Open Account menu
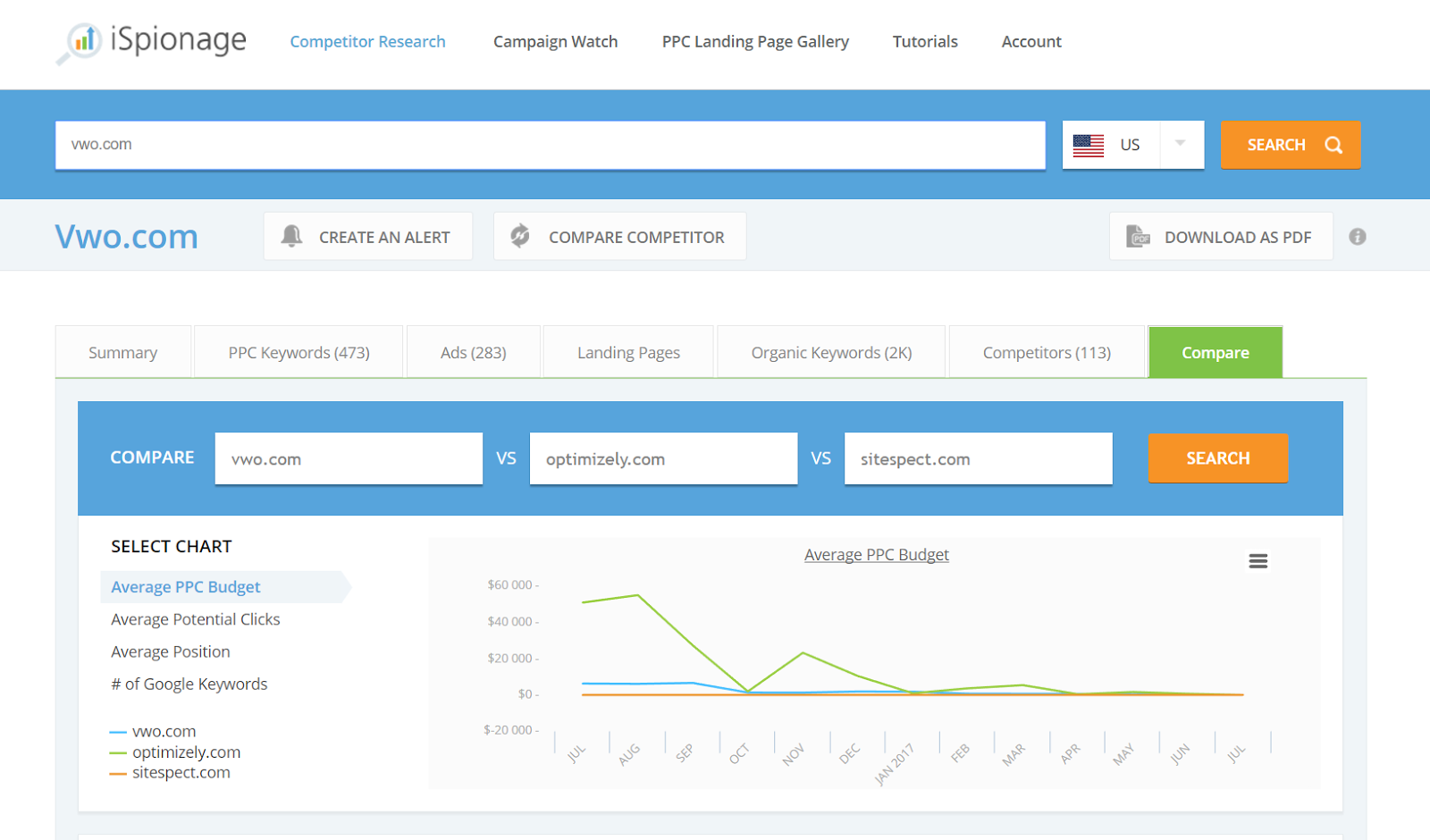Image resolution: width=1430 pixels, height=840 pixels. coord(1031,42)
